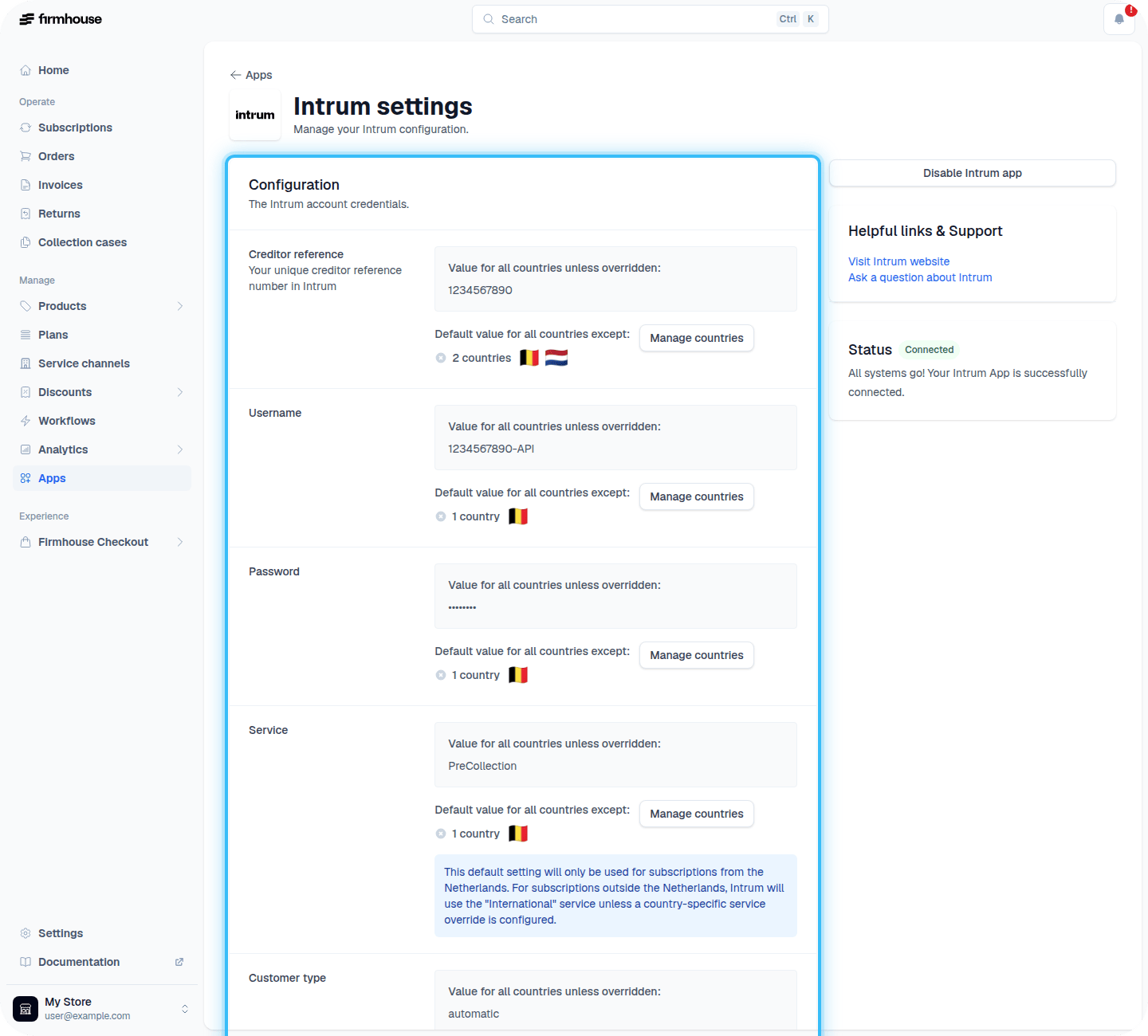Click the Service channels building icon

pyautogui.click(x=26, y=363)
